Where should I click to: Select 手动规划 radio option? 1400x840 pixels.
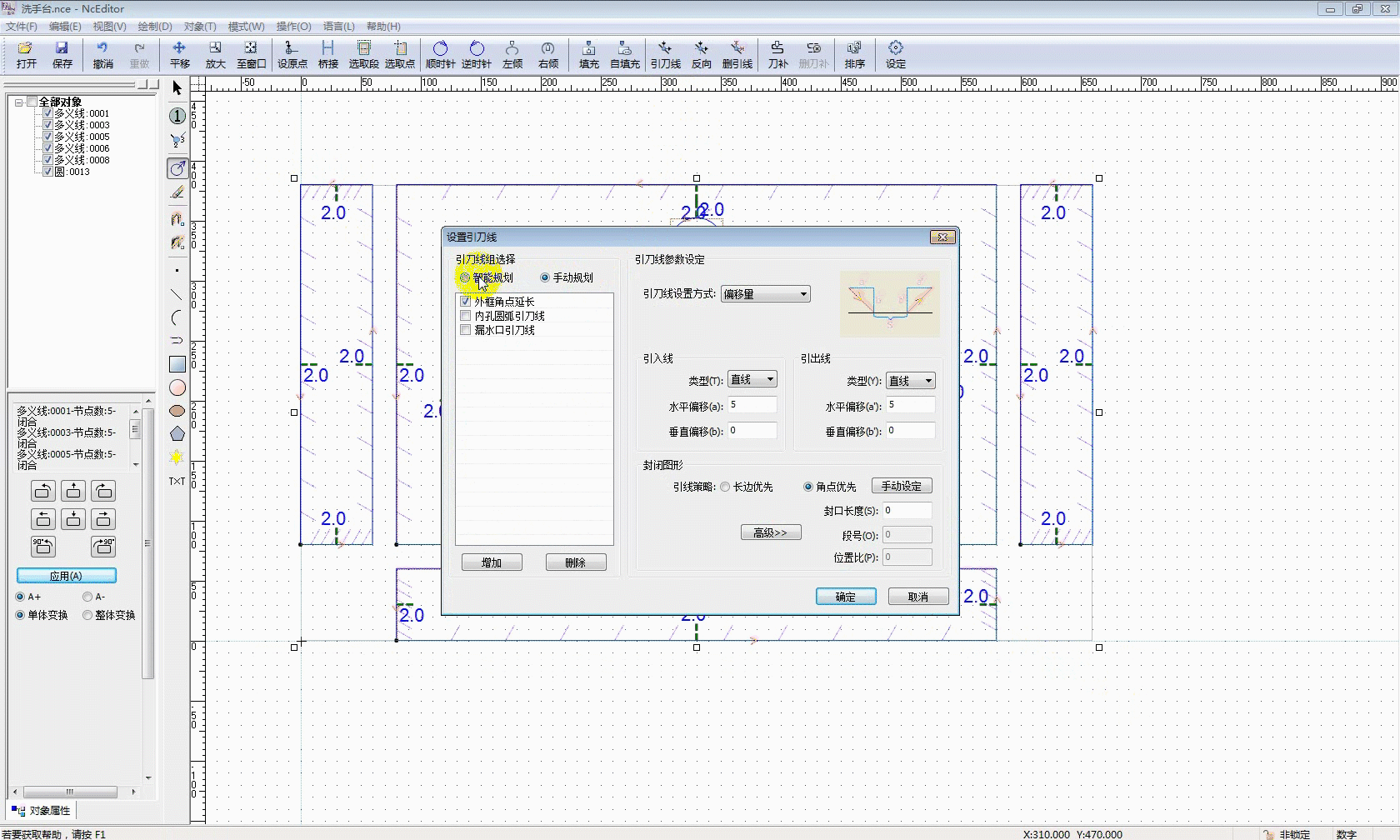coord(545,277)
